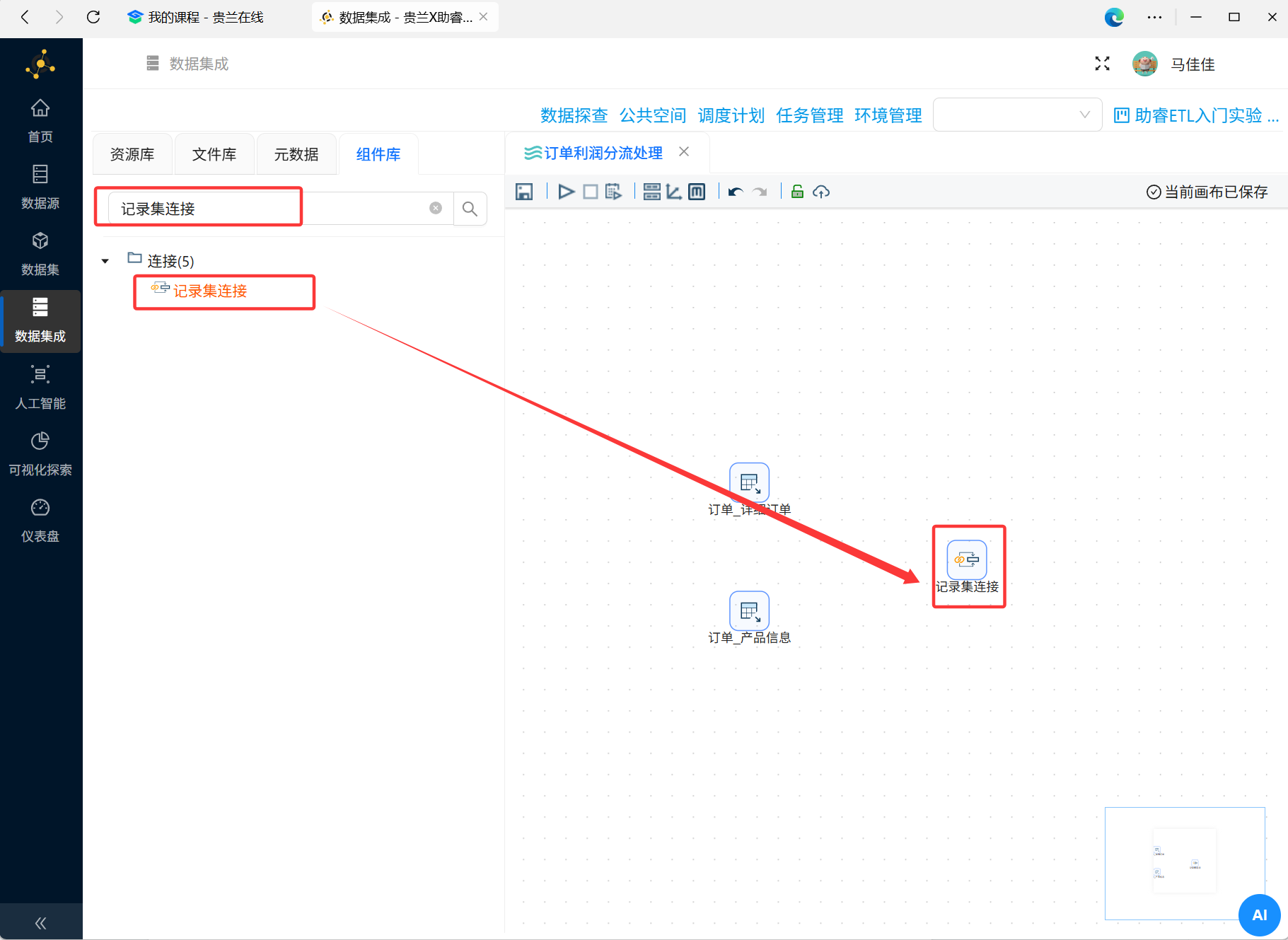Stop execution with the square stop icon
Image resolution: width=1288 pixels, height=940 pixels.
click(x=591, y=192)
